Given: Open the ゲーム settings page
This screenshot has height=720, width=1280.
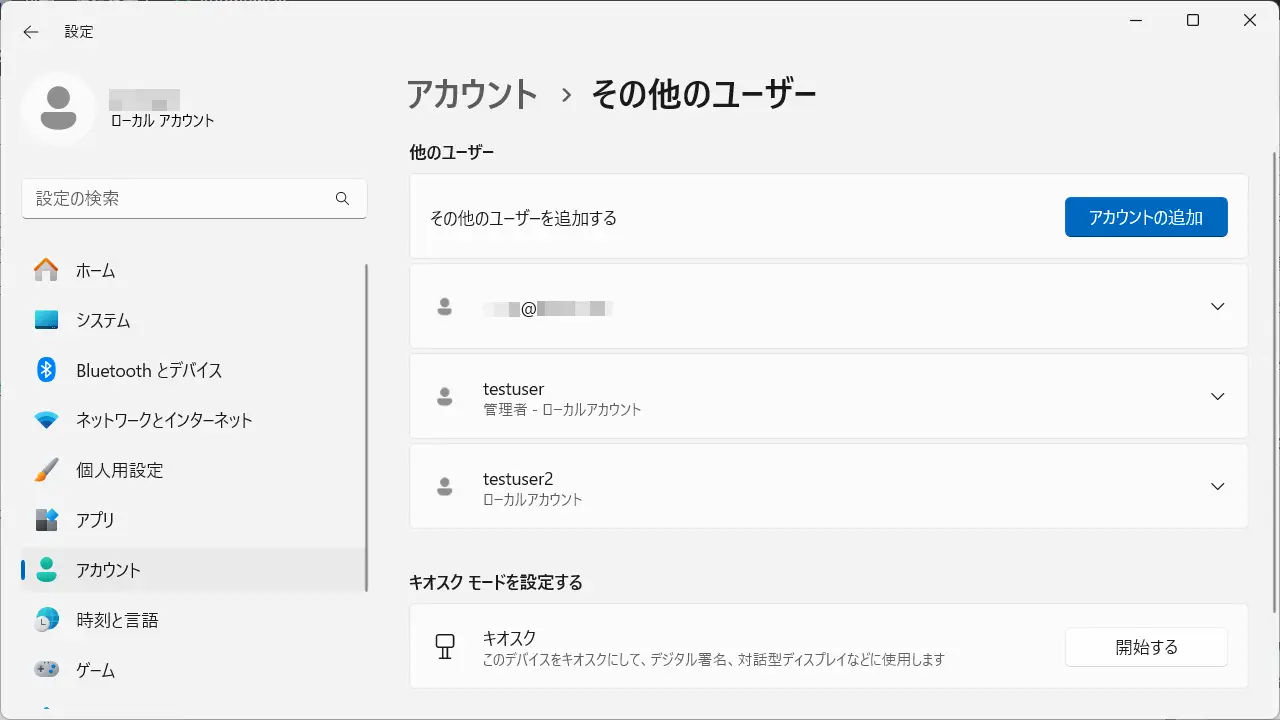Looking at the screenshot, I should pos(194,670).
